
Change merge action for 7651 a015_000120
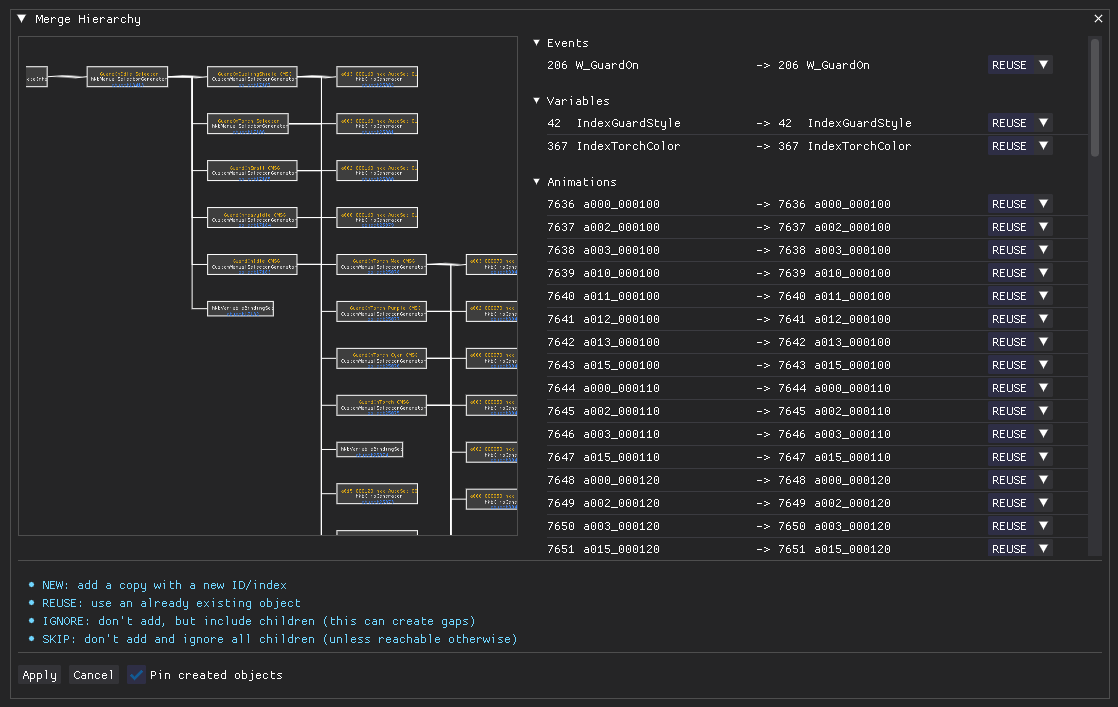pyautogui.click(x=1019, y=549)
